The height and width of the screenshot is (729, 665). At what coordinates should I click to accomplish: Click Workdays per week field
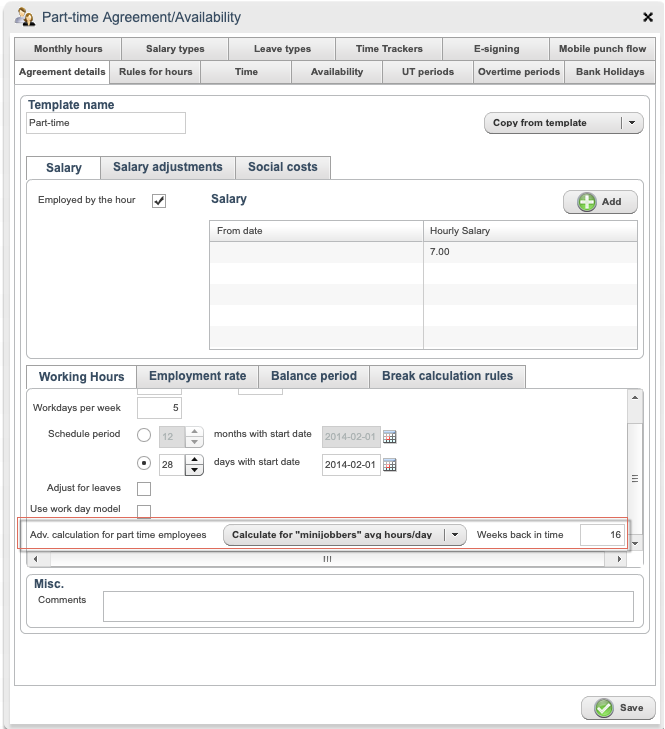[160, 408]
